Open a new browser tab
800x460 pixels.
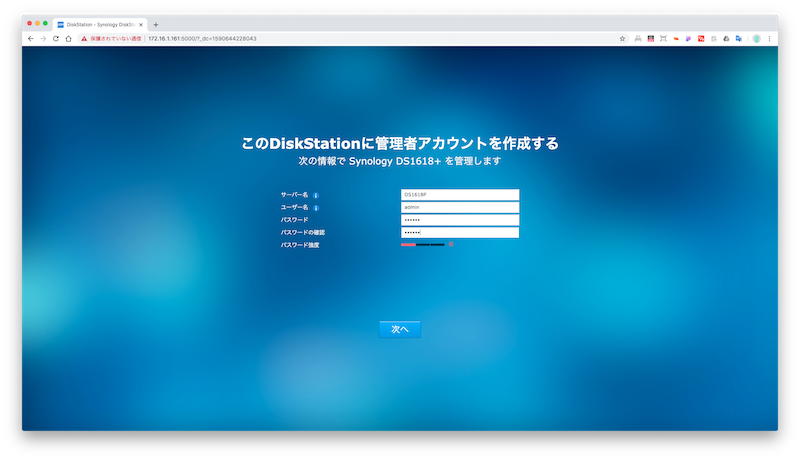156,24
